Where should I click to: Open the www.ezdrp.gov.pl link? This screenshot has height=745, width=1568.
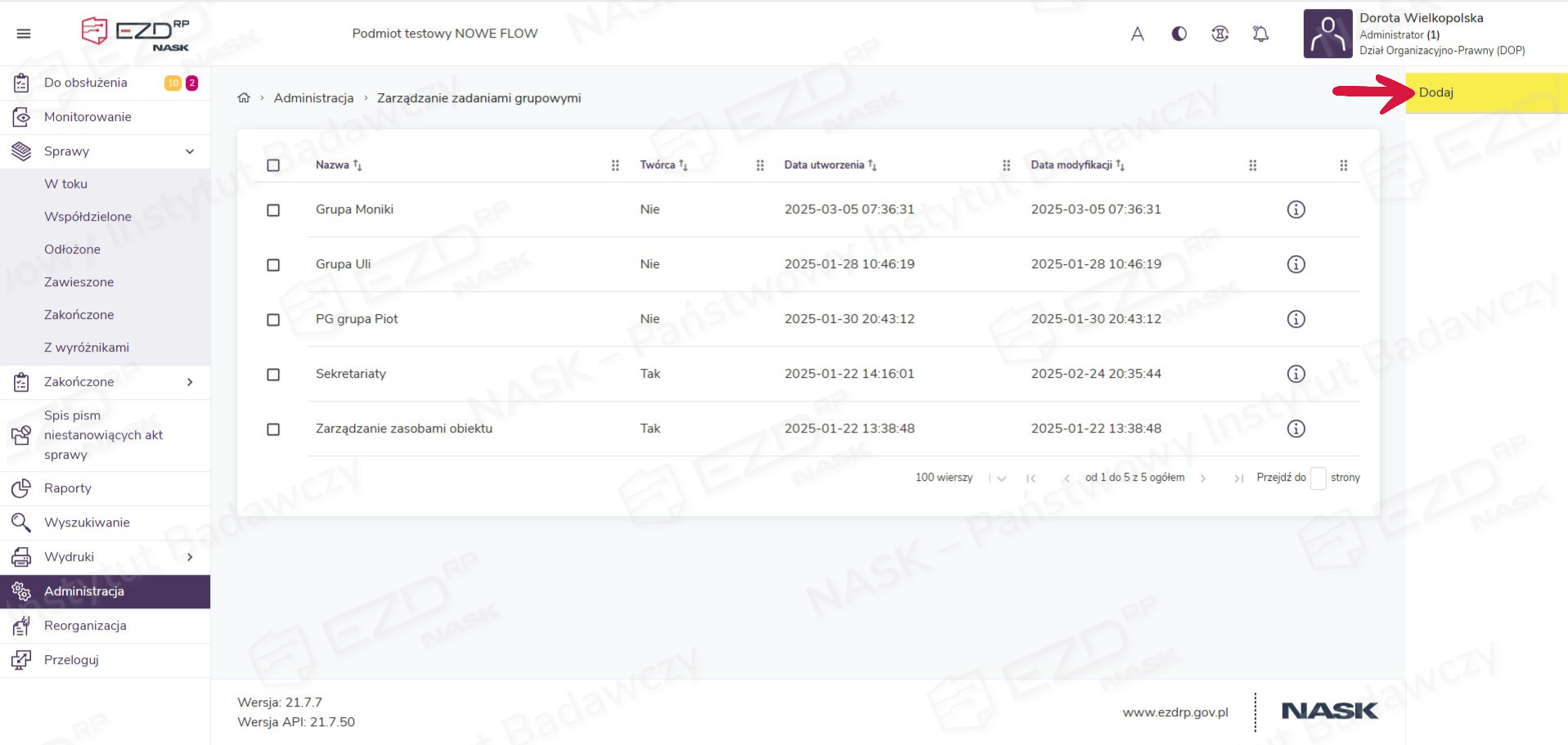coord(1175,712)
